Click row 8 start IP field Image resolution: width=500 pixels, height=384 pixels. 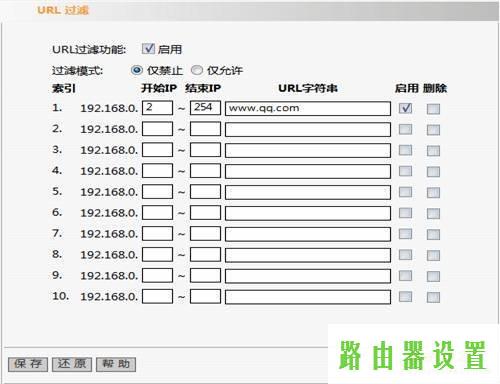(157, 255)
